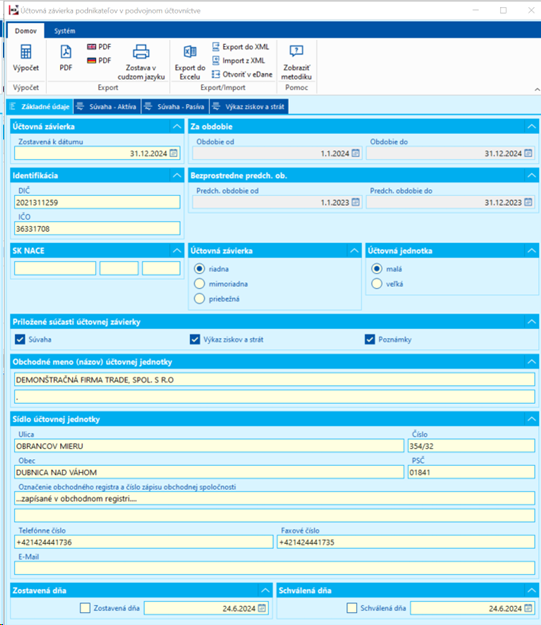The height and width of the screenshot is (625, 541).
Task: Click the Faxové číslo field
Action: (406, 542)
